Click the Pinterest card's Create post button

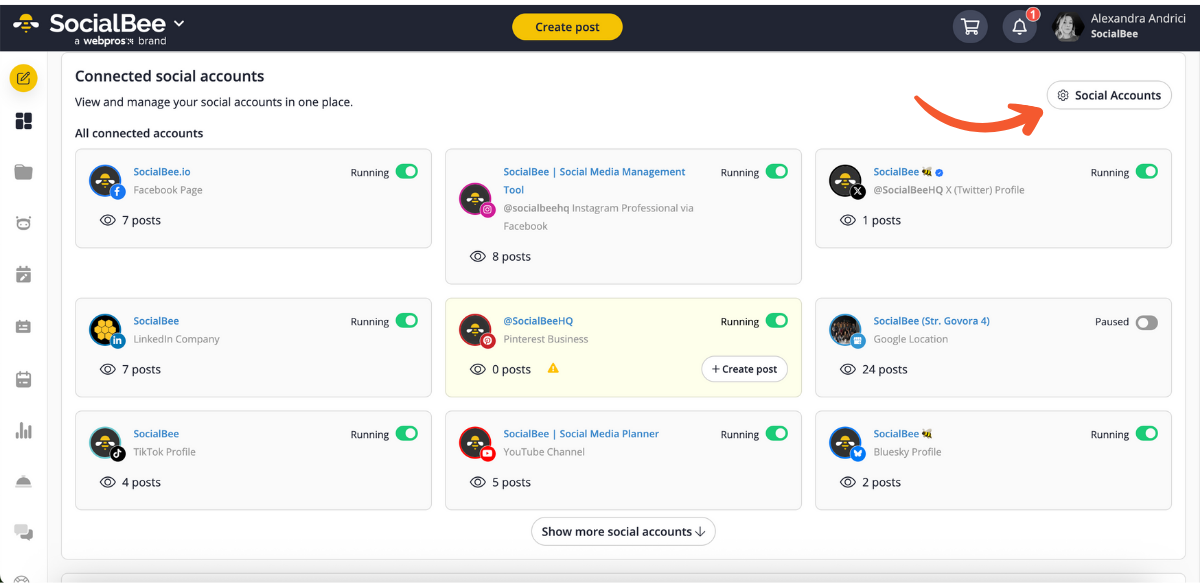(x=744, y=369)
